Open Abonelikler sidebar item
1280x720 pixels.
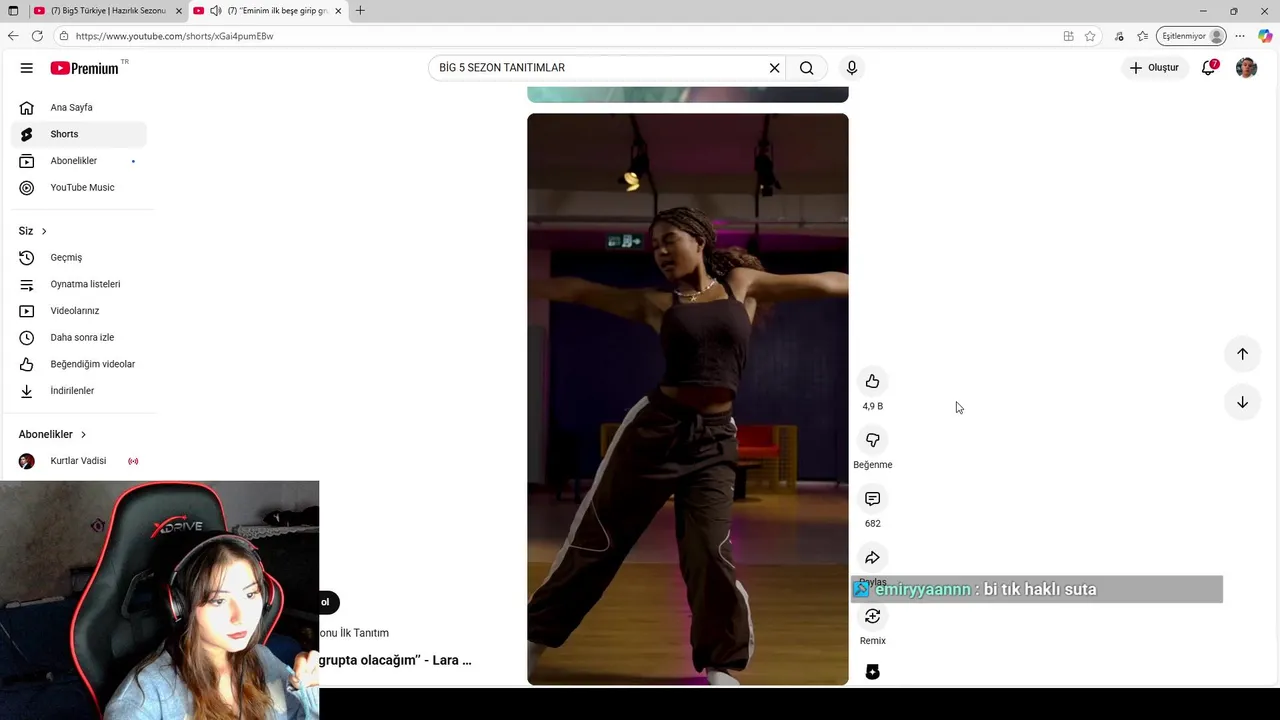(x=79, y=161)
